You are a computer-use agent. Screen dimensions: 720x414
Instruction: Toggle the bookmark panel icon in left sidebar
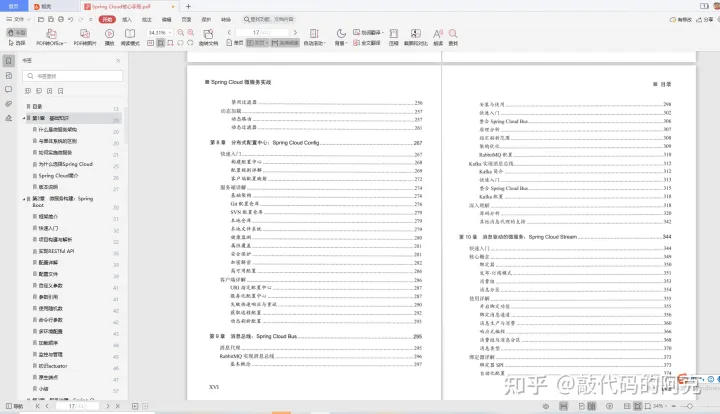point(9,61)
